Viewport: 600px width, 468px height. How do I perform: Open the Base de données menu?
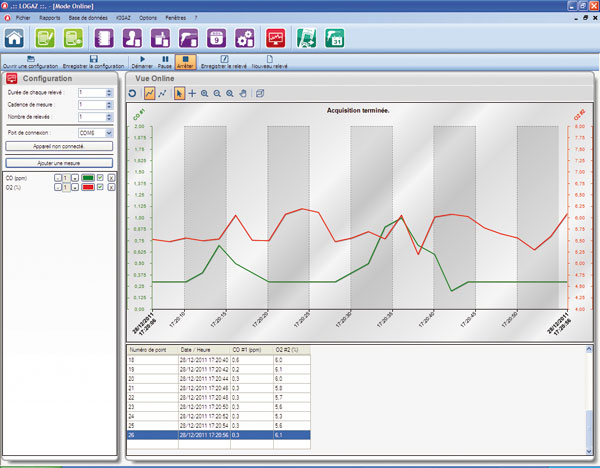click(x=88, y=18)
